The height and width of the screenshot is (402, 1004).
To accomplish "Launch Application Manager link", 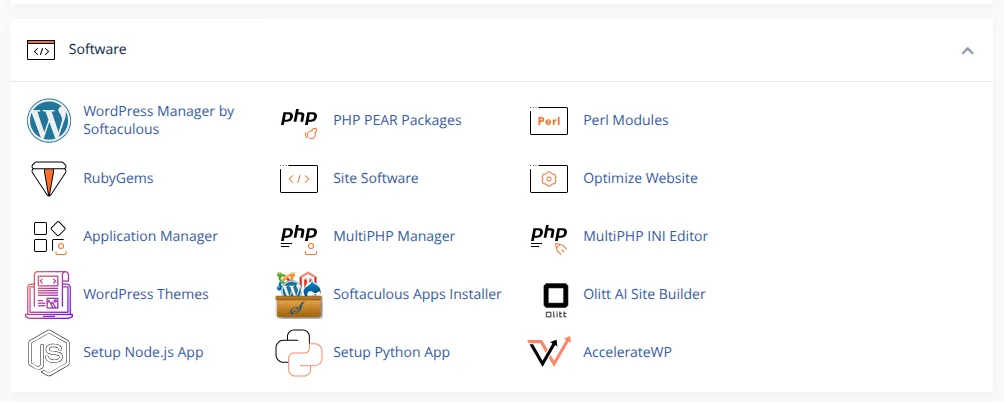I will pyautogui.click(x=150, y=236).
